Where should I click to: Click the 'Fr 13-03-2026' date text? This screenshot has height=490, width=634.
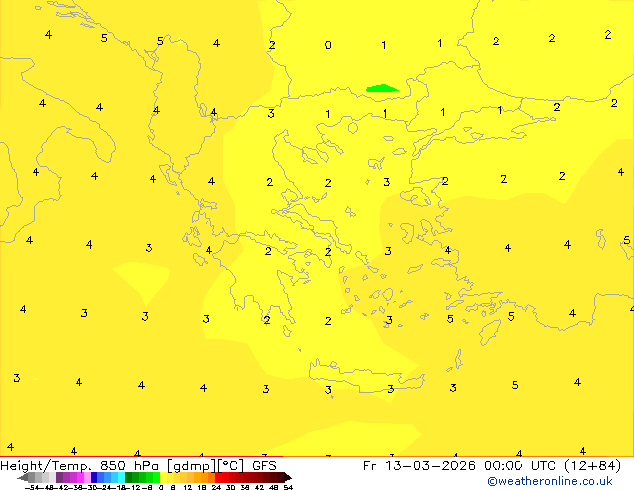point(419,466)
